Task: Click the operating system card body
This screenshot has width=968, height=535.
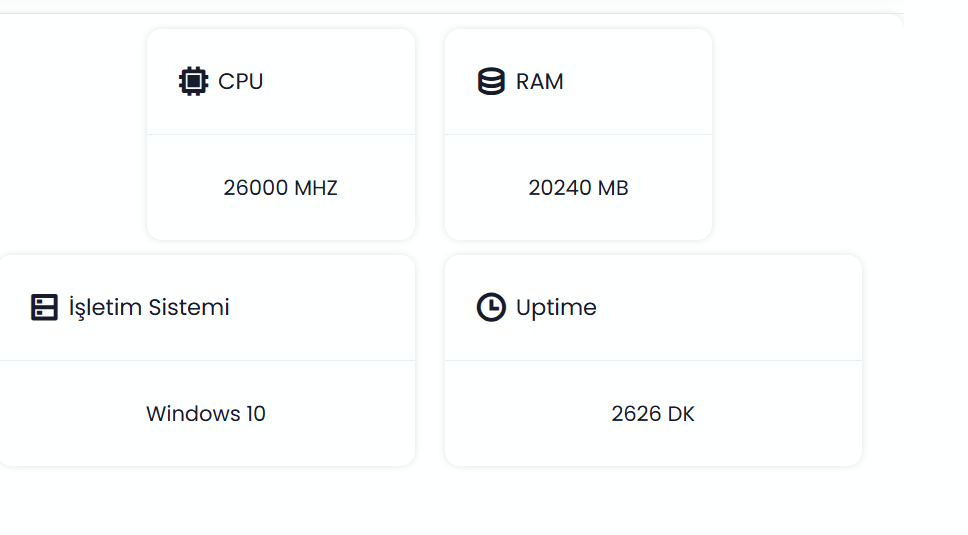Action: click(x=207, y=413)
